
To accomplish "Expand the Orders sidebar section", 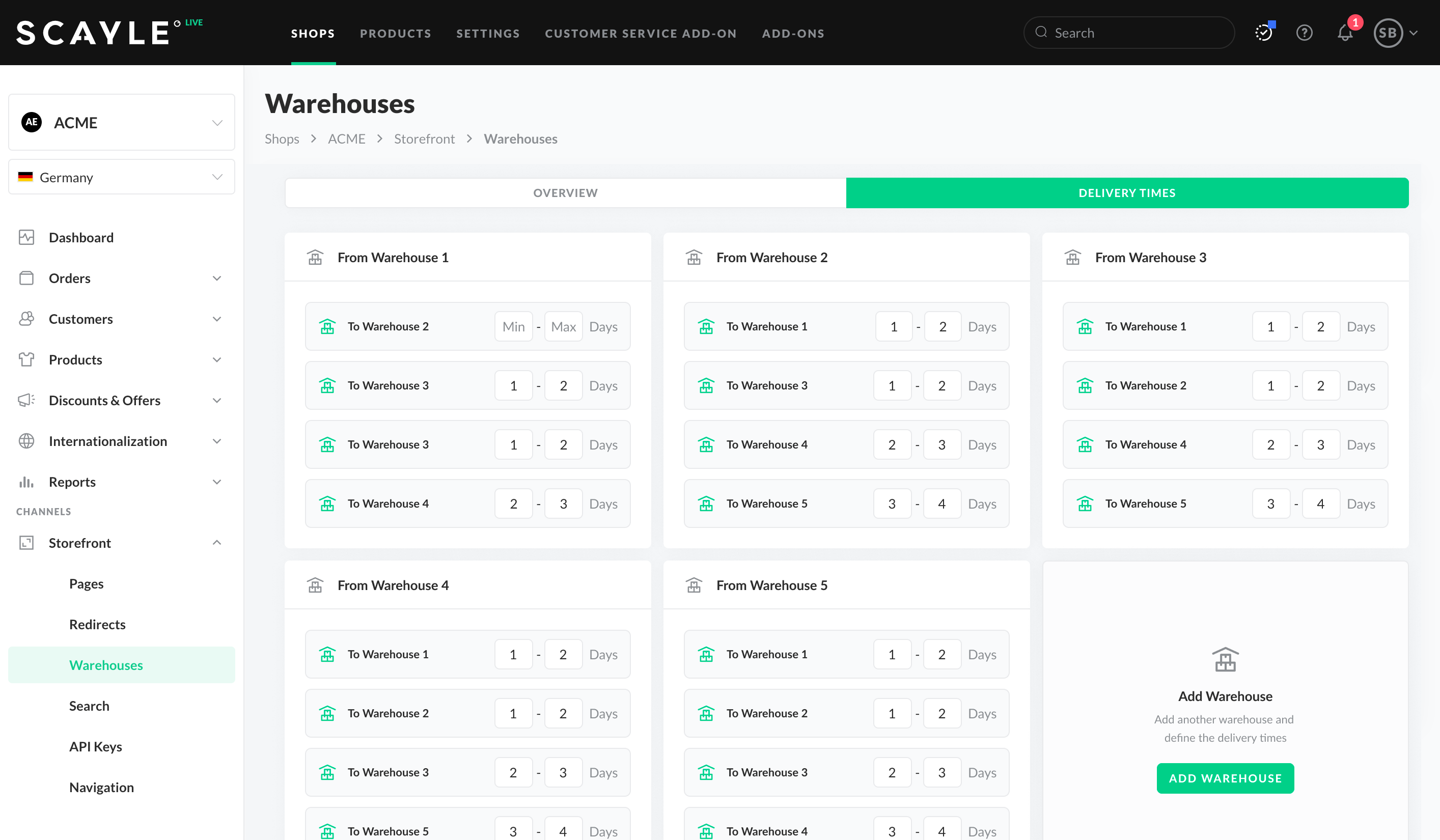I will coord(216,278).
